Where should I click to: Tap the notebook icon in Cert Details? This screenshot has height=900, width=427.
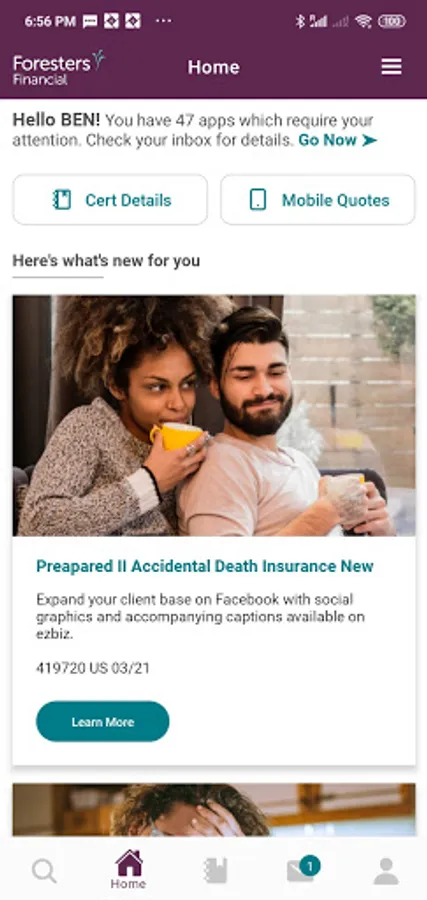[62, 200]
